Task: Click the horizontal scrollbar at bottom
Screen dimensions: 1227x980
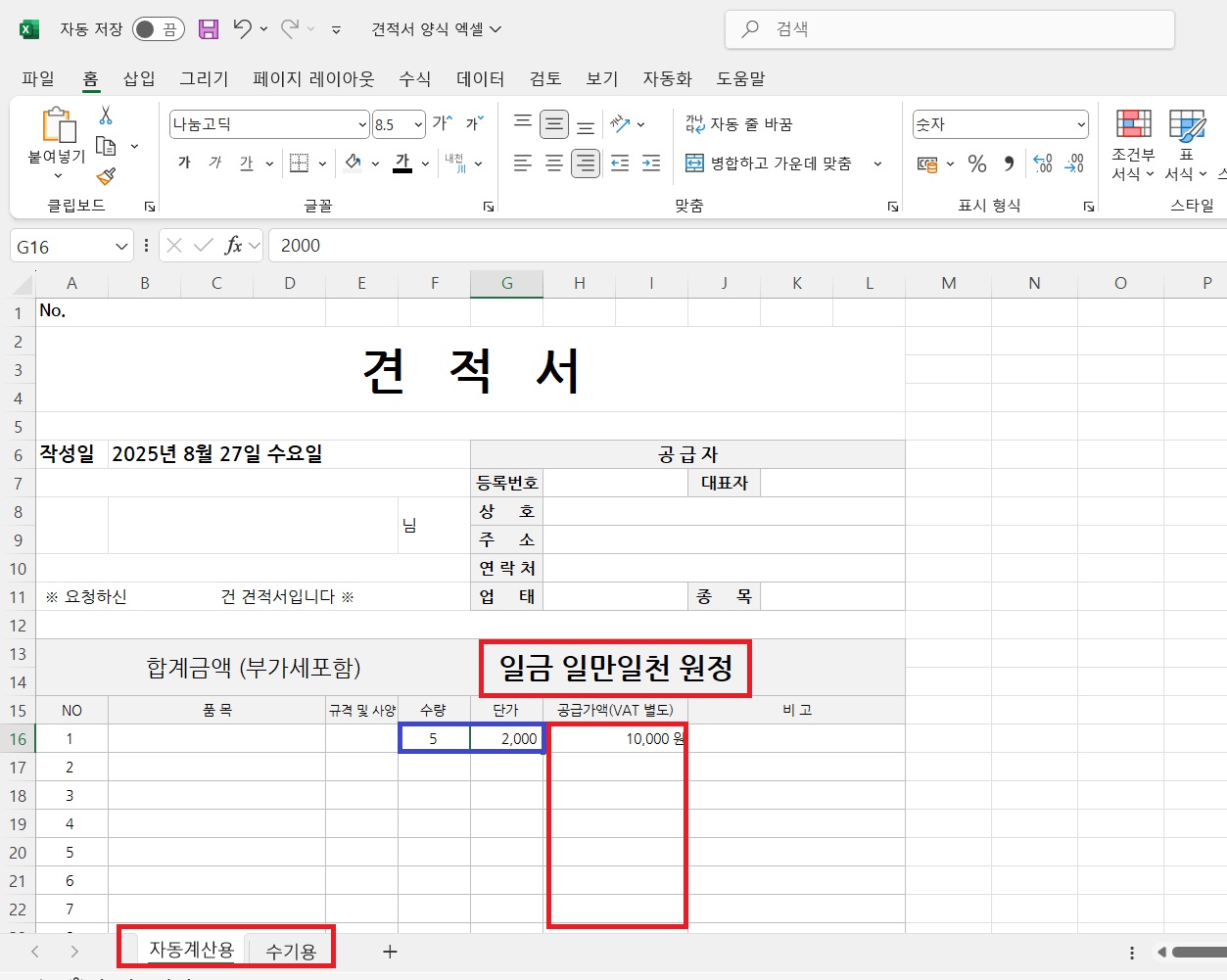Action: click(1199, 952)
